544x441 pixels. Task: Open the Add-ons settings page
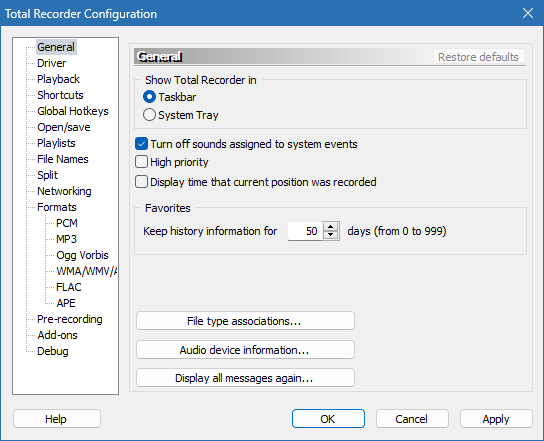click(x=57, y=335)
